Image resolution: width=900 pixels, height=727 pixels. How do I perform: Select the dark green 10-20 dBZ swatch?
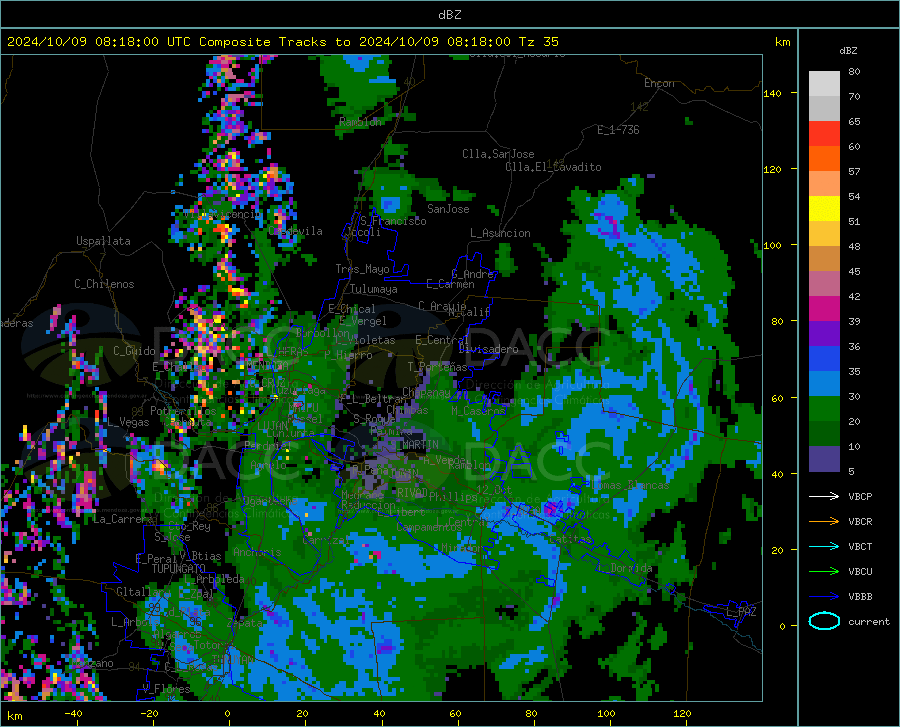824,434
